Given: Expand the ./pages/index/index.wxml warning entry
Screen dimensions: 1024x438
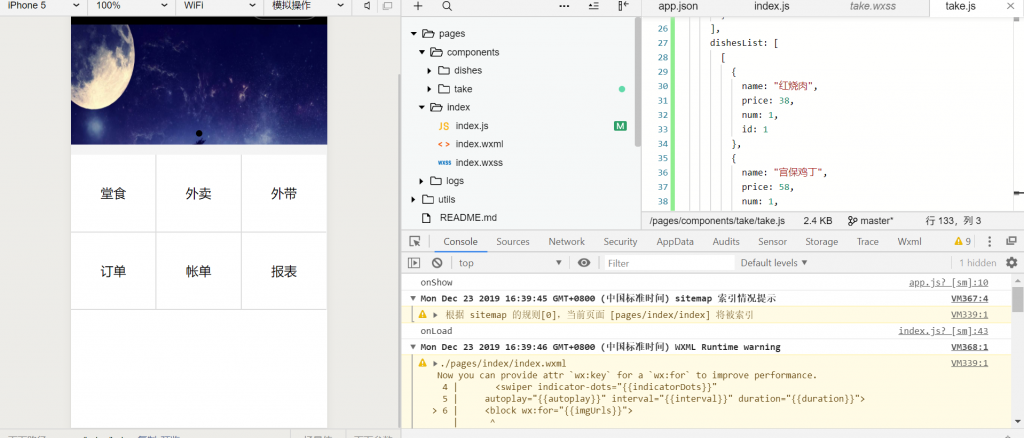Looking at the screenshot, I should coord(436,363).
